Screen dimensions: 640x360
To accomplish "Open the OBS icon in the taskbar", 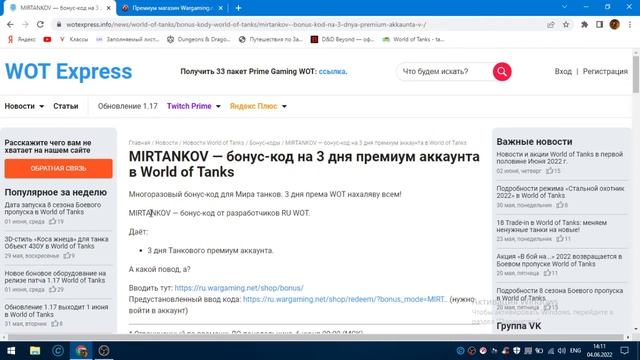I will [x=104, y=351].
